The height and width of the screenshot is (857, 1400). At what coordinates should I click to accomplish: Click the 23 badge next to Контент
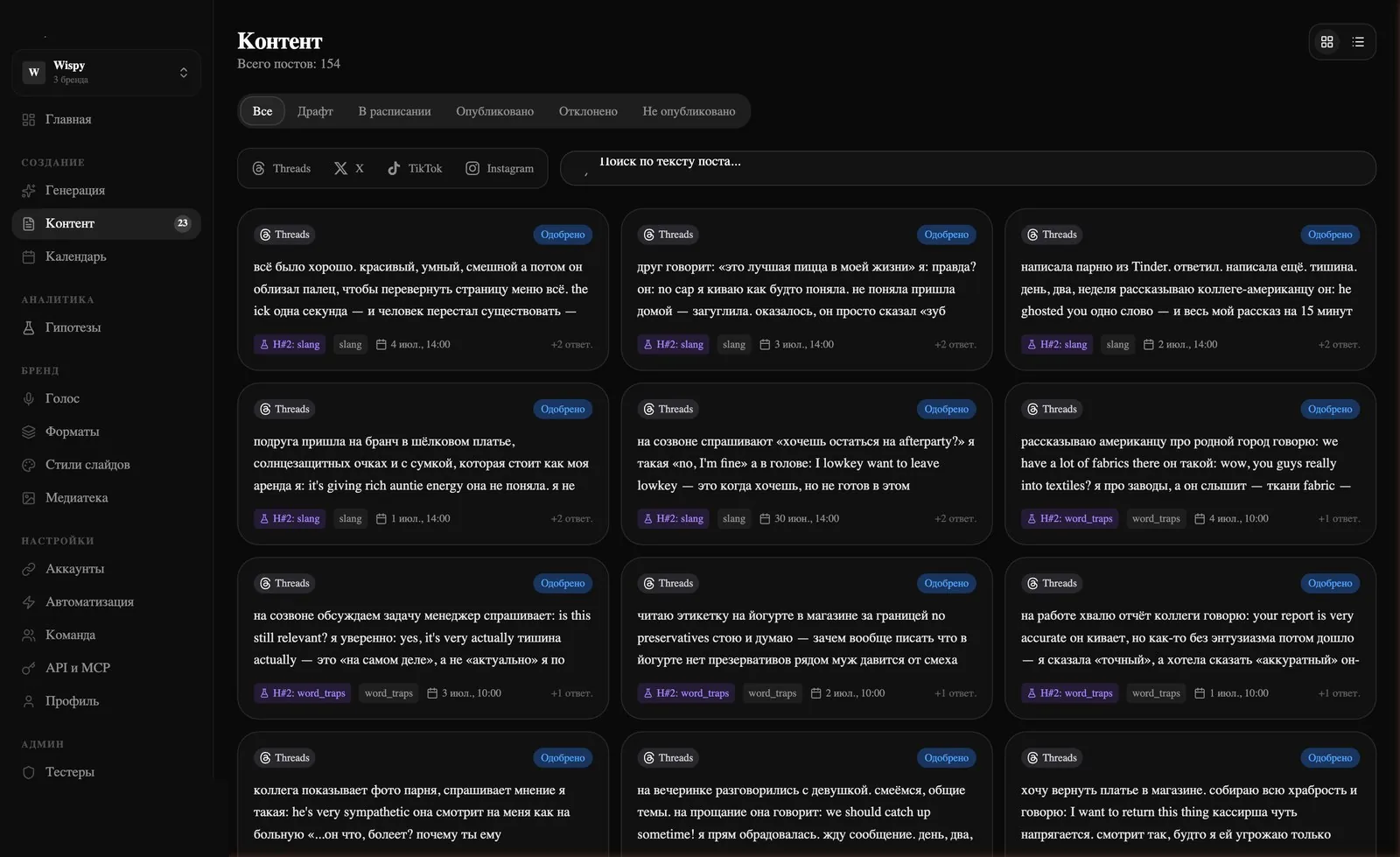182,223
